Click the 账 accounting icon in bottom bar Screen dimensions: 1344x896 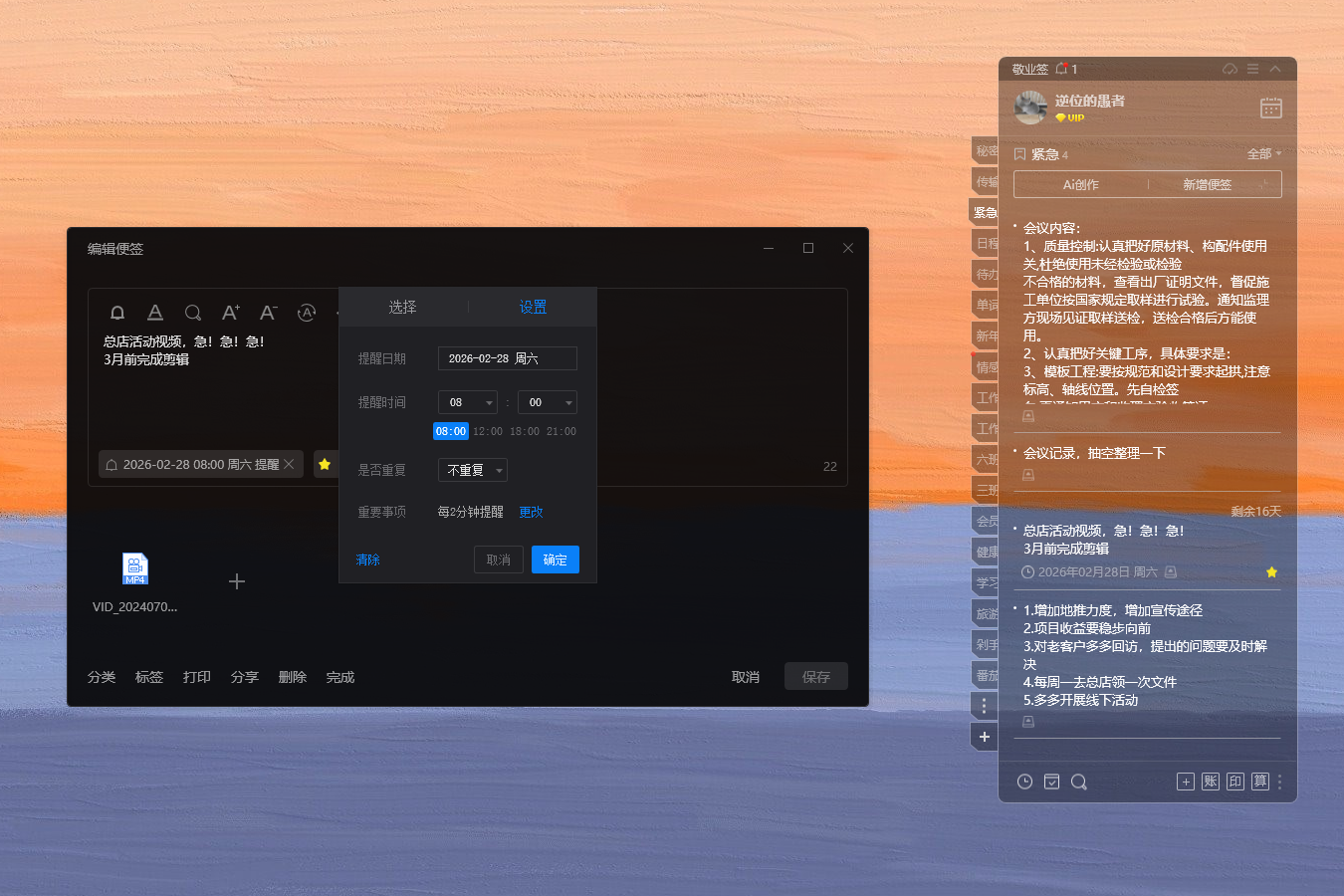click(x=1210, y=782)
